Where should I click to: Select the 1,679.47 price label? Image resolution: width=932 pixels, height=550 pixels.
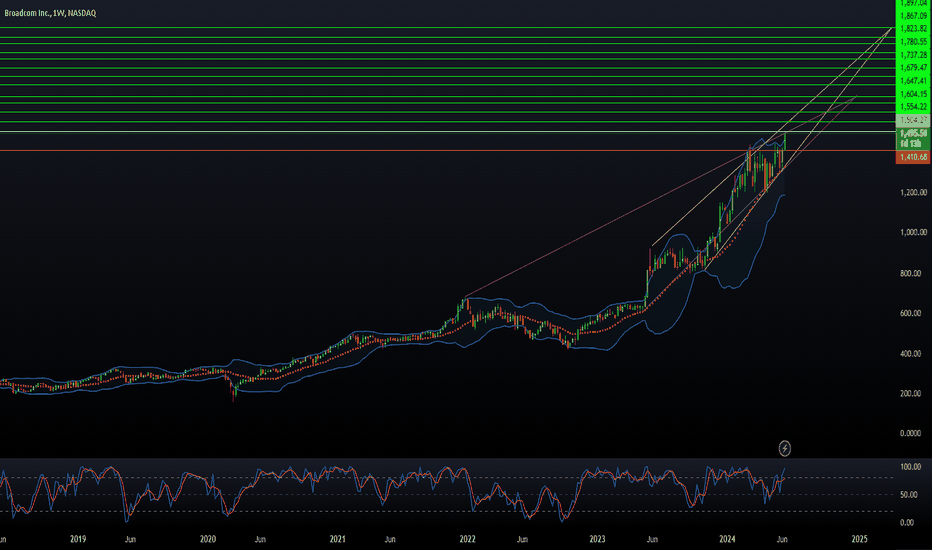pos(914,68)
